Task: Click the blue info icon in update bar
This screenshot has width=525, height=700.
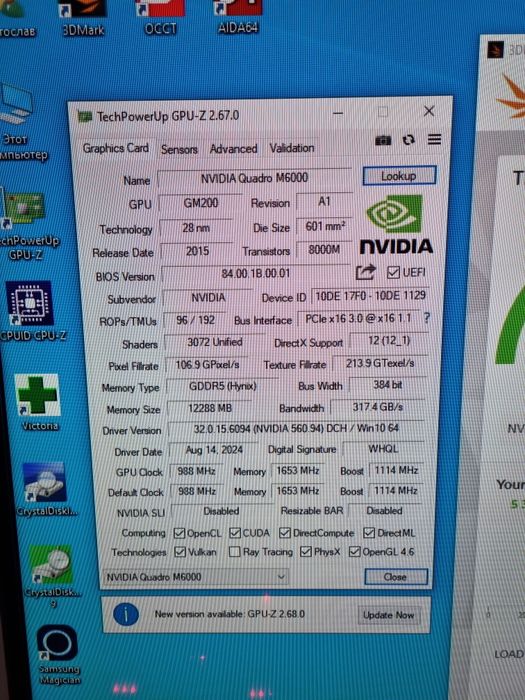Action: [125, 615]
